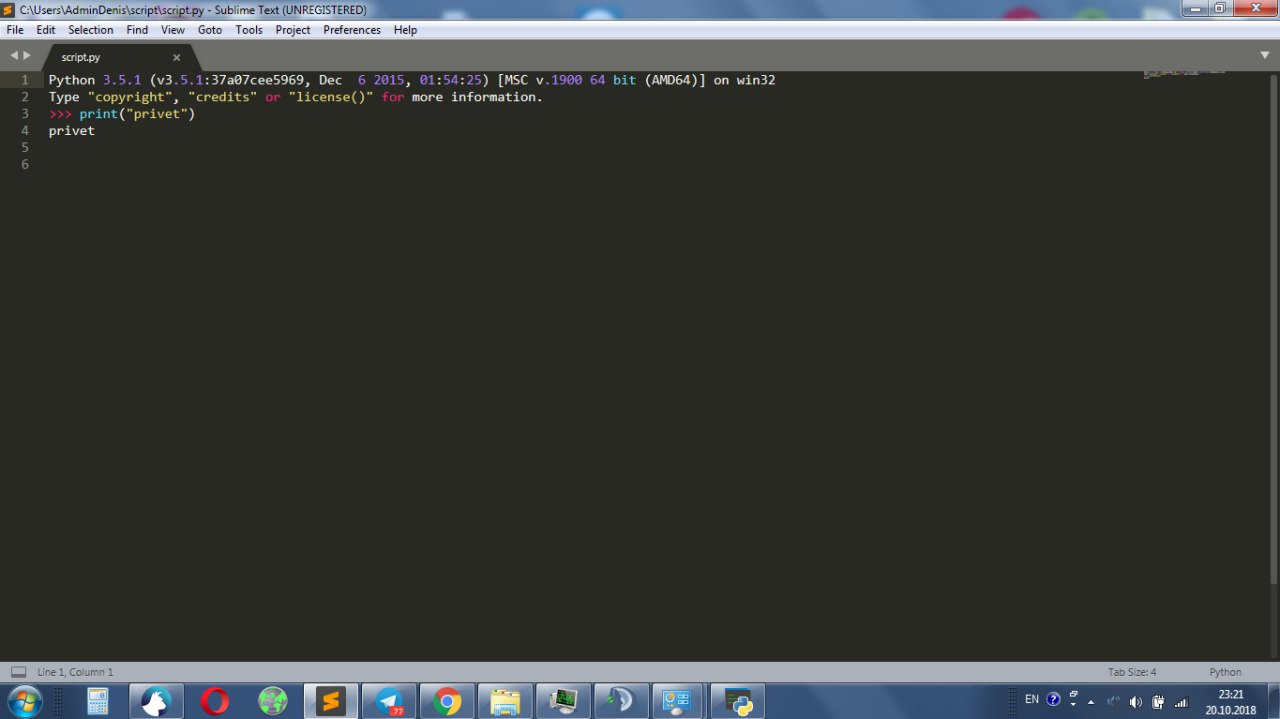This screenshot has width=1280, height=719.
Task: Open Telegram from the taskbar
Action: pyautogui.click(x=388, y=702)
